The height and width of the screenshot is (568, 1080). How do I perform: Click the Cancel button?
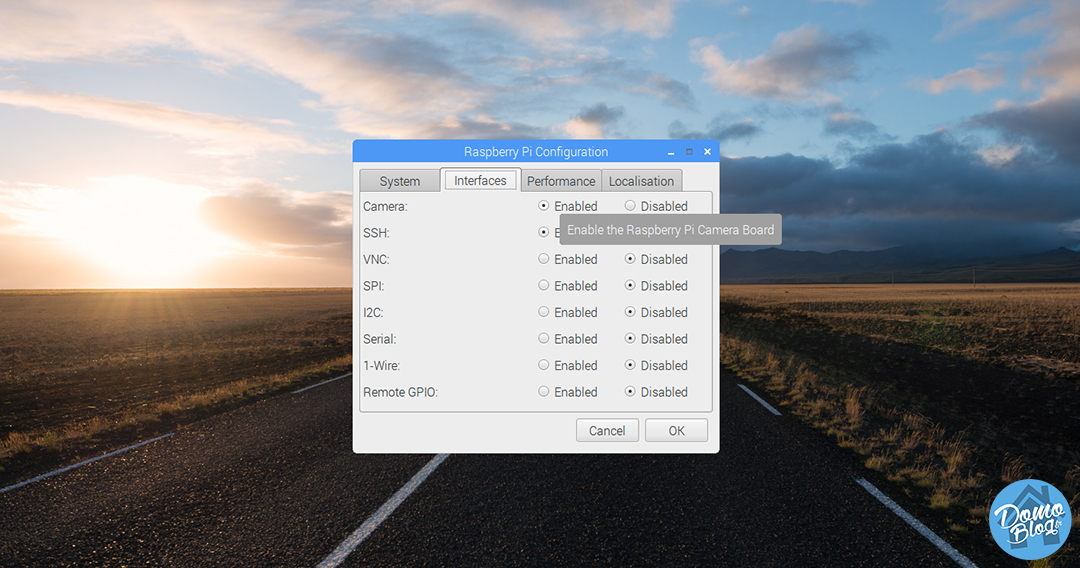(607, 430)
